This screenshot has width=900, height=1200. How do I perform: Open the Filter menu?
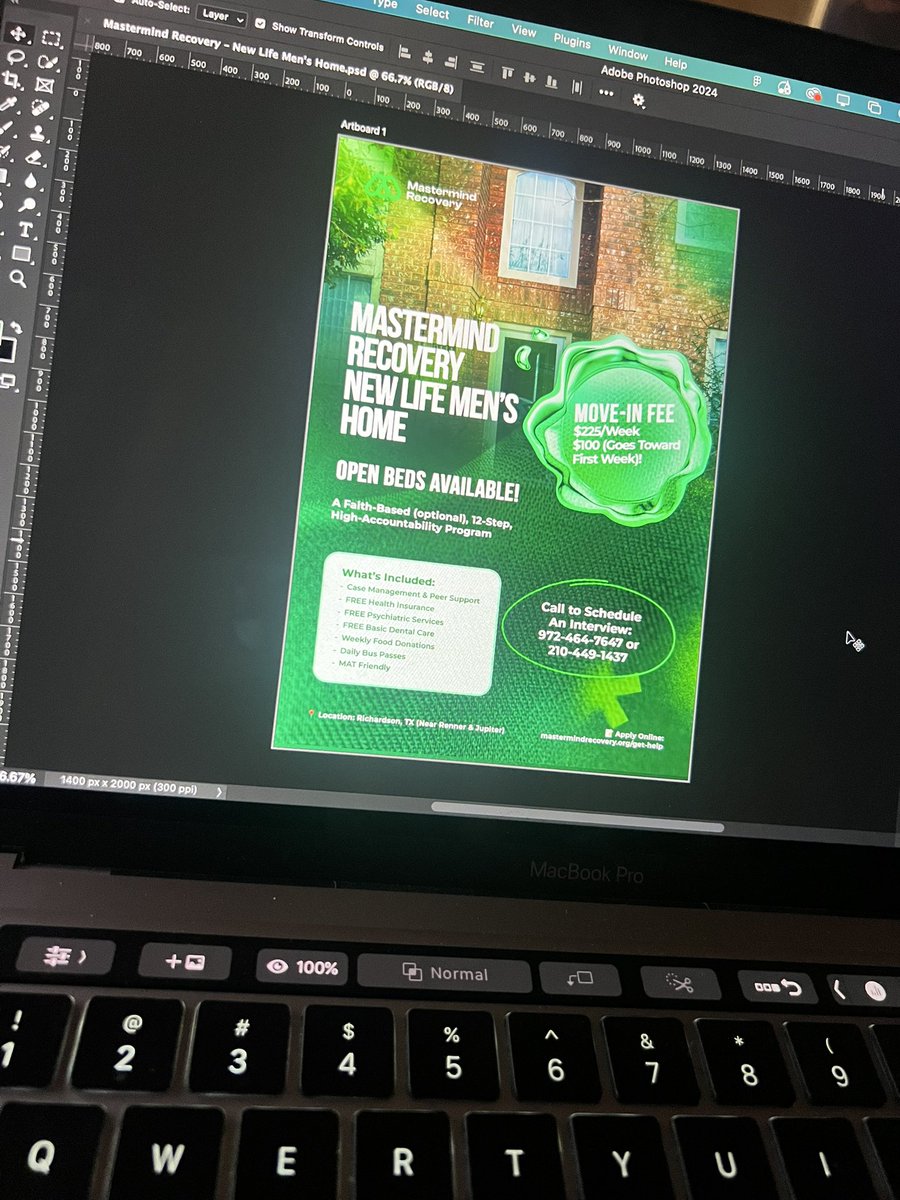[480, 22]
